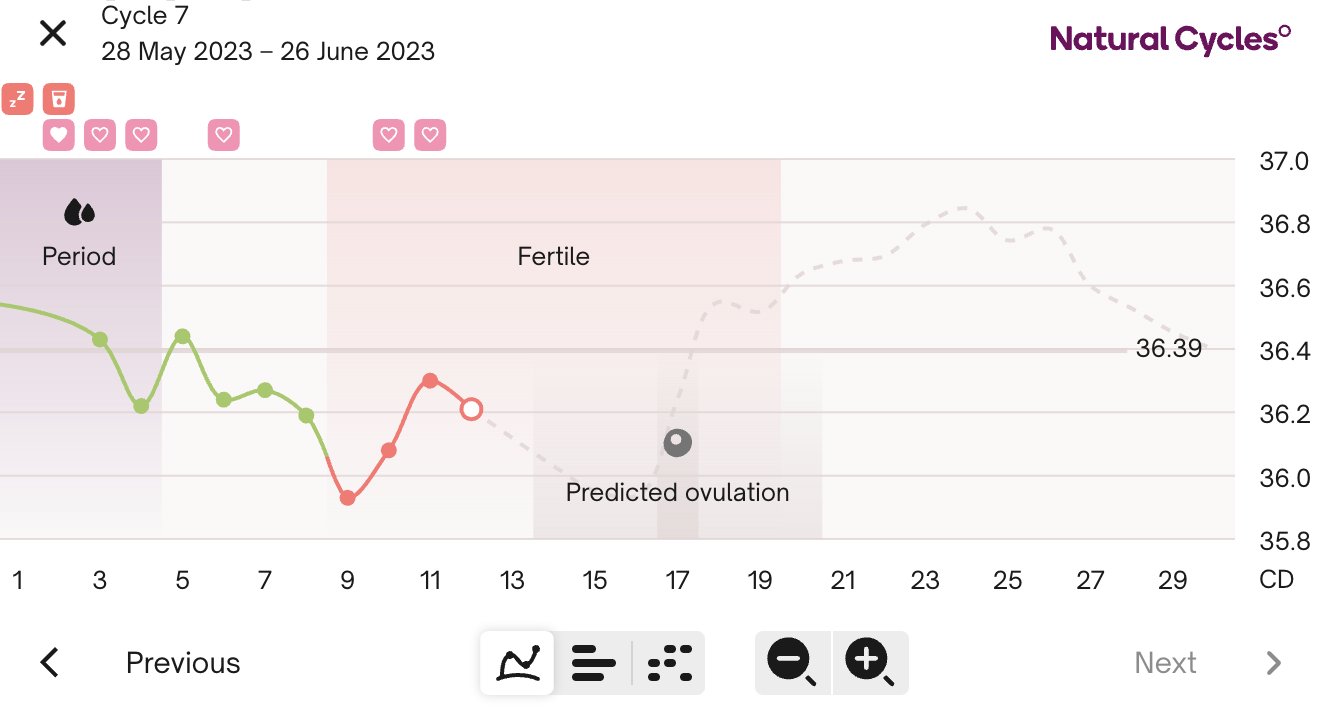
Task: Select the line chart view tab
Action: [516, 662]
